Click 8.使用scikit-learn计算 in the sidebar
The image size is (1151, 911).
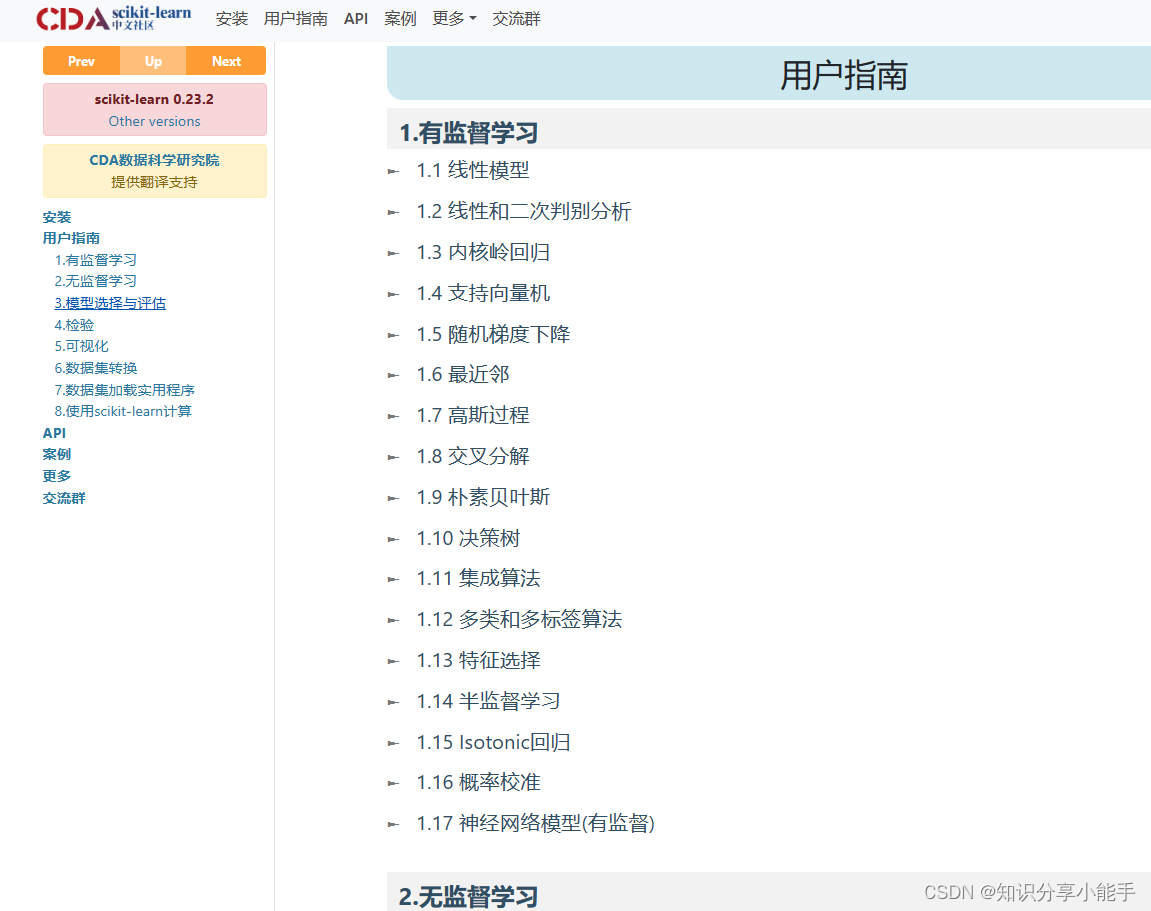(x=123, y=410)
